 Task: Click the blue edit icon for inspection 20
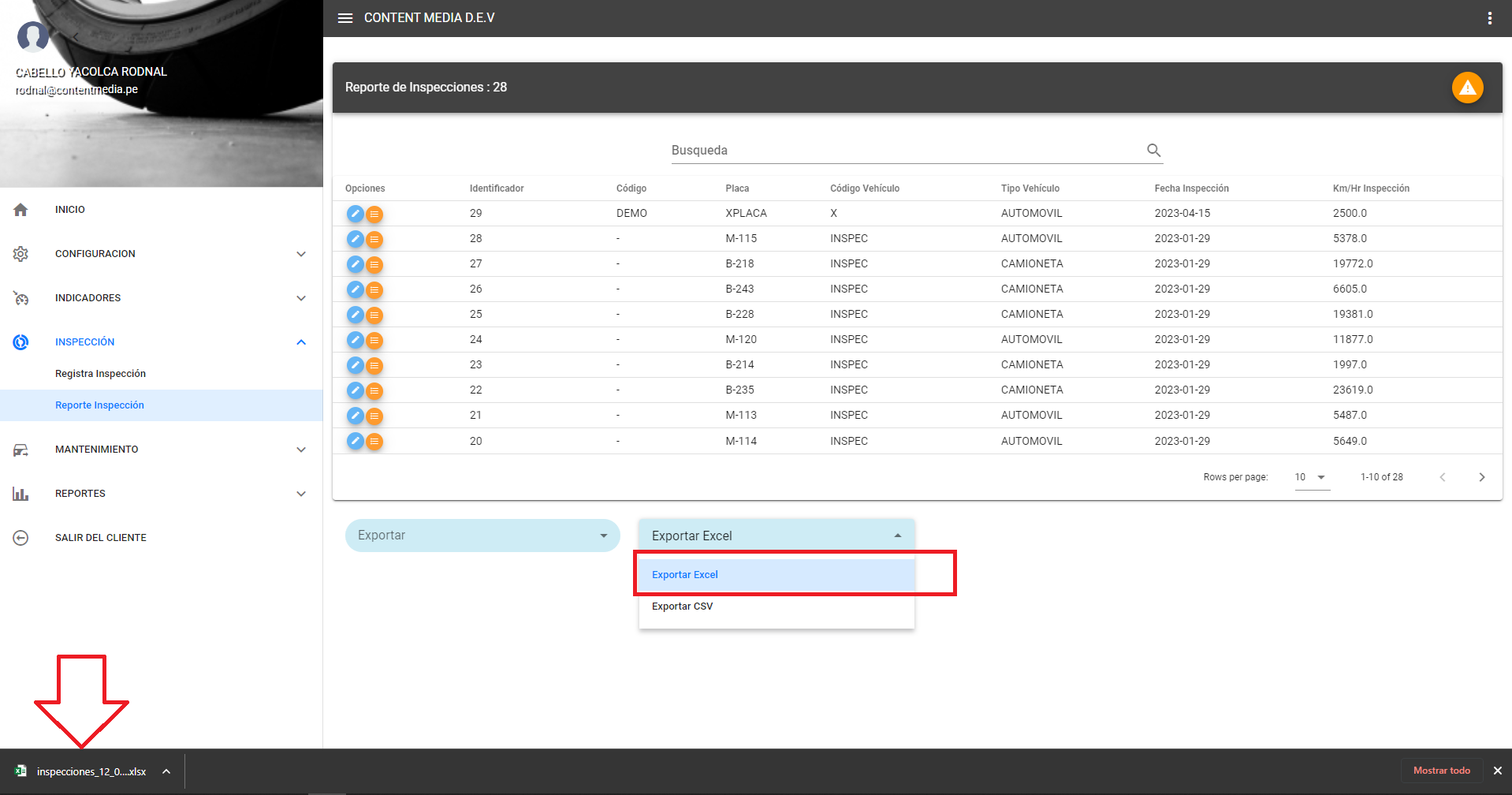356,441
